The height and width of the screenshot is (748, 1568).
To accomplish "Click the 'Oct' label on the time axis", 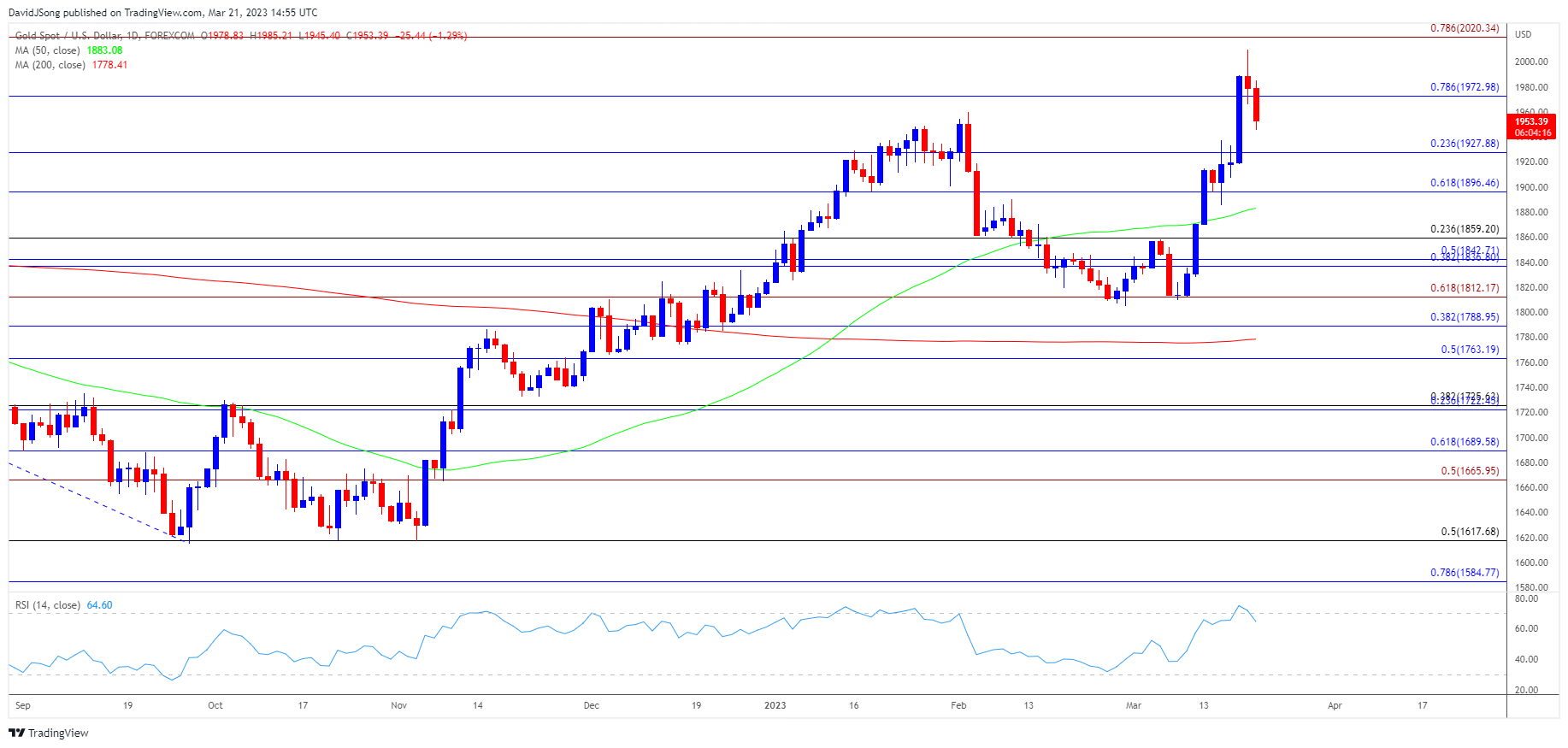I will pos(215,705).
